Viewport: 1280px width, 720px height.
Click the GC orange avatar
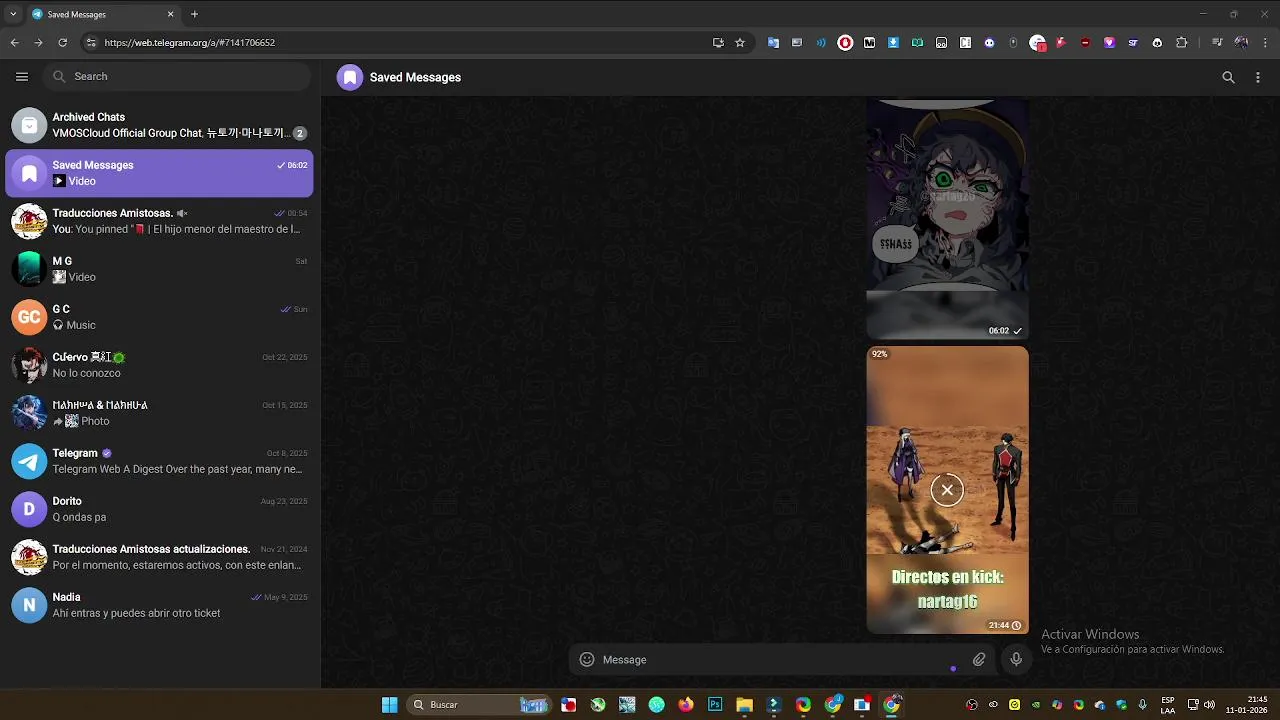(29, 317)
